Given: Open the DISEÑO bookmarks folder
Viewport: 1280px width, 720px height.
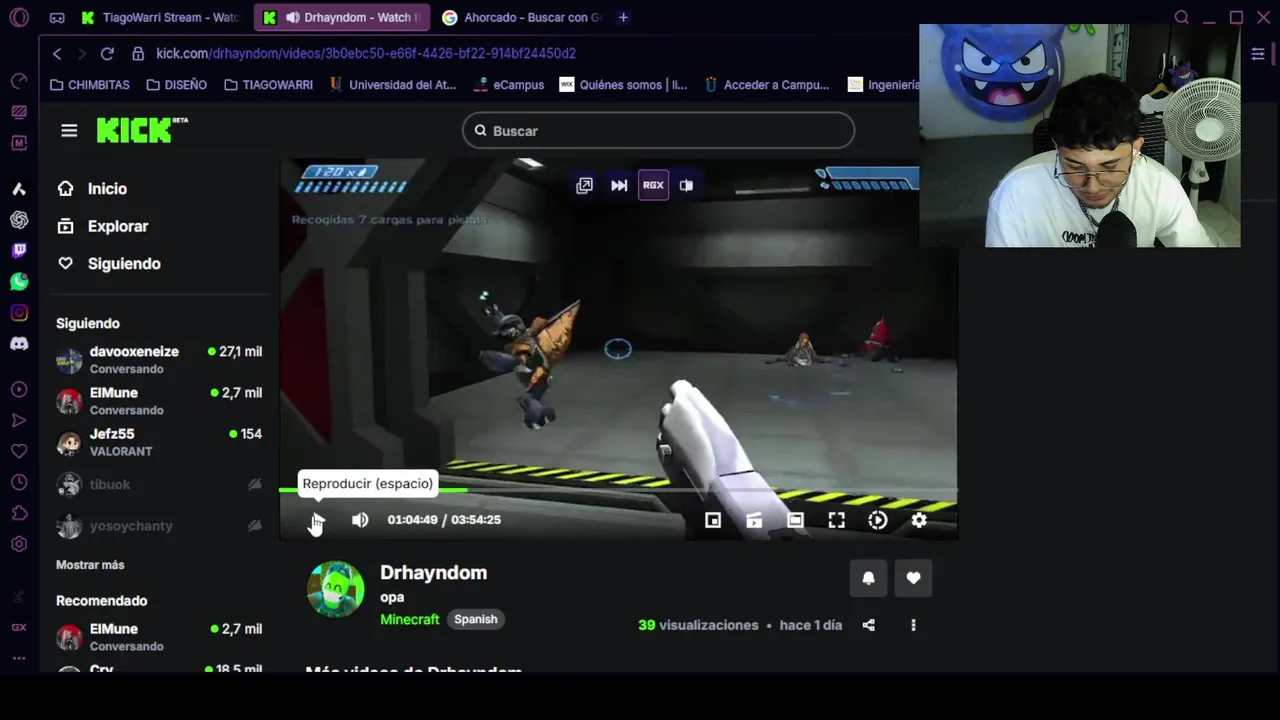Looking at the screenshot, I should pyautogui.click(x=176, y=85).
